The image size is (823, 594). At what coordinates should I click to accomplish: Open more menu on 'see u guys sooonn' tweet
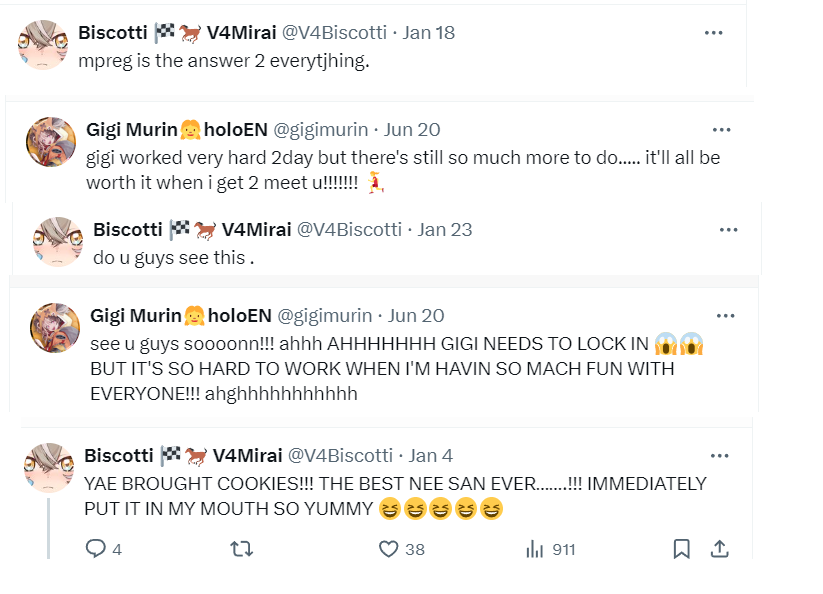pos(724,316)
